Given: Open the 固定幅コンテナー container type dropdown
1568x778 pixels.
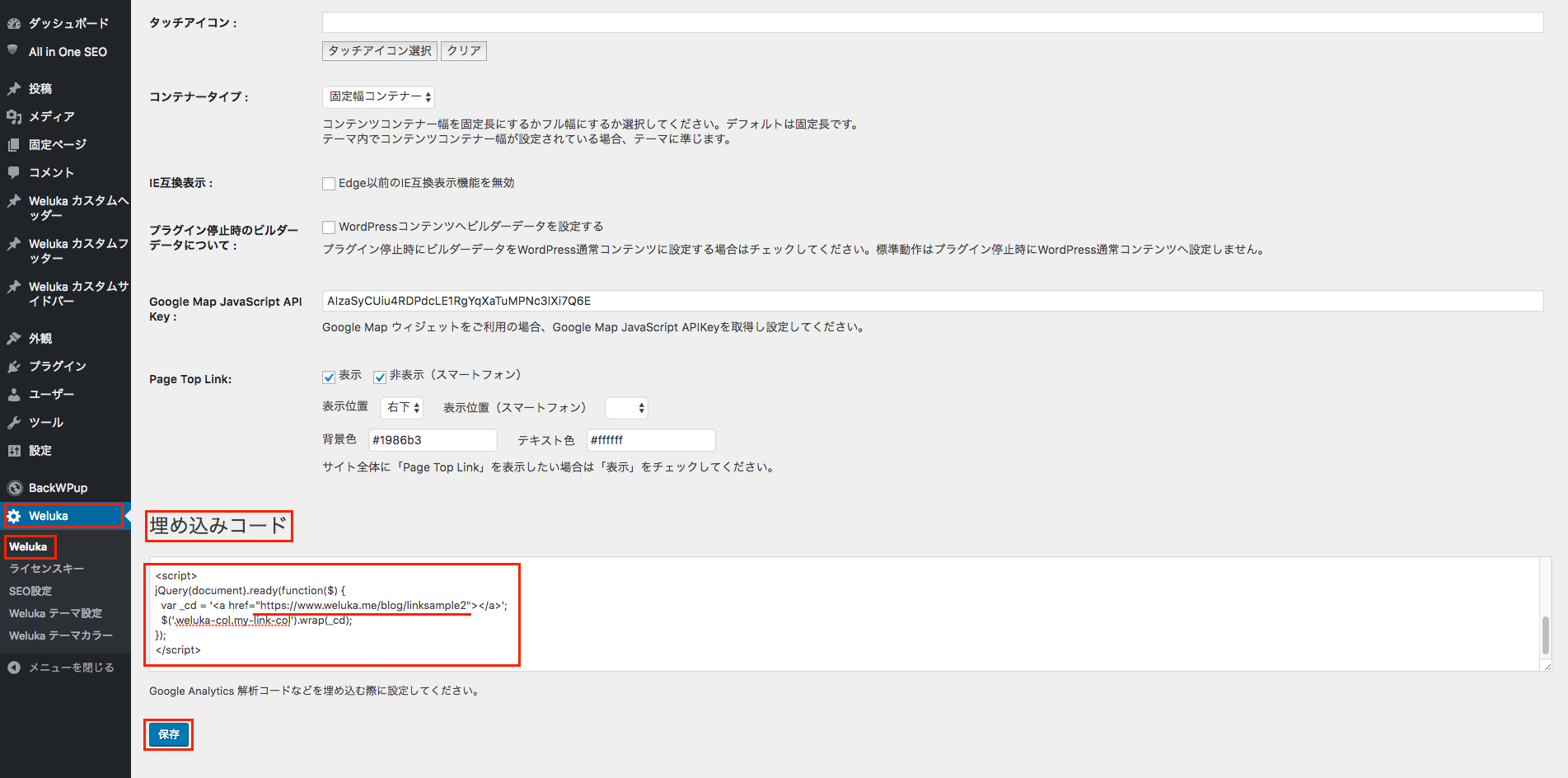Looking at the screenshot, I should (x=378, y=96).
